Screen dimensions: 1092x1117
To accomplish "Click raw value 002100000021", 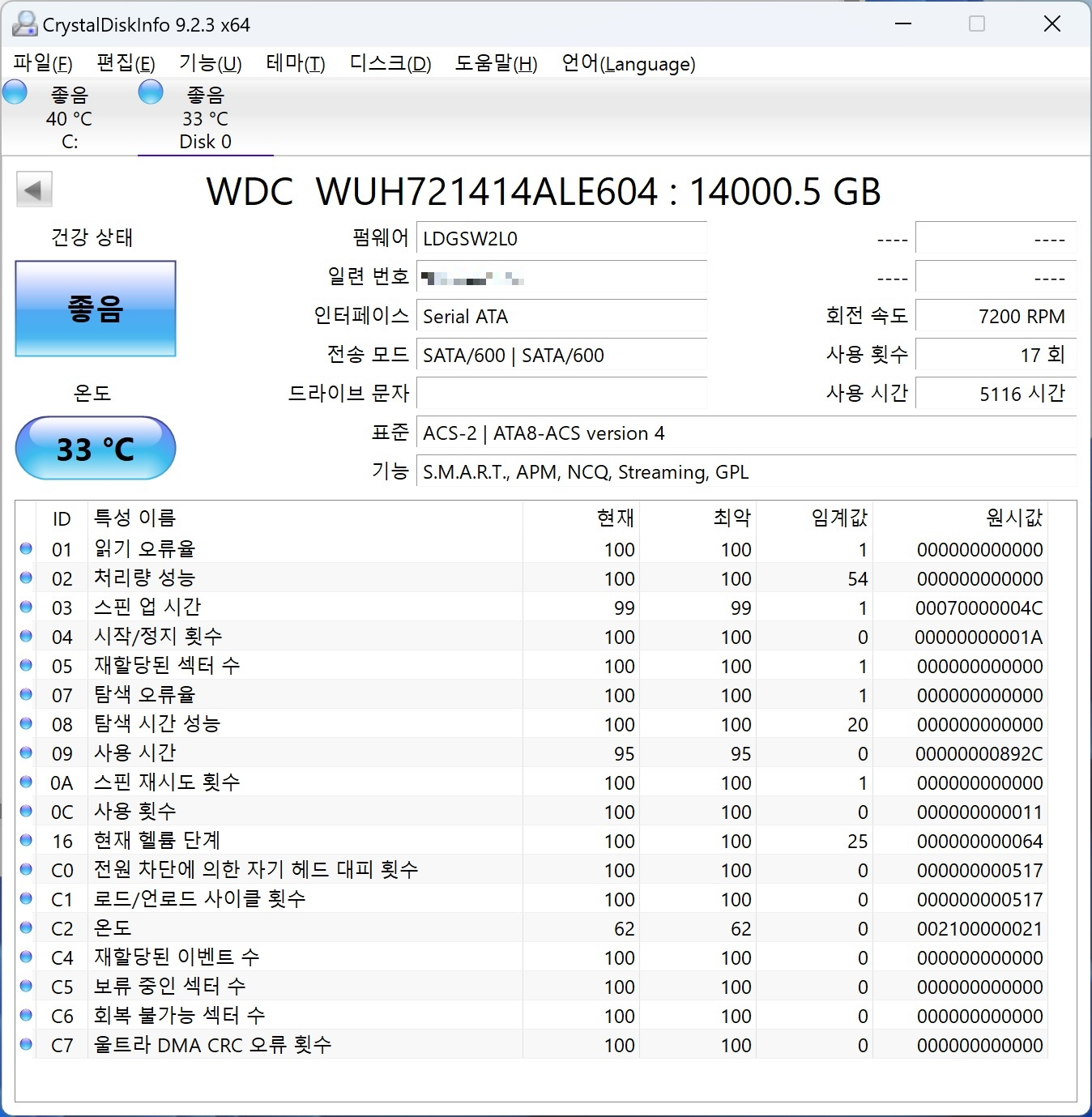I will click(979, 929).
